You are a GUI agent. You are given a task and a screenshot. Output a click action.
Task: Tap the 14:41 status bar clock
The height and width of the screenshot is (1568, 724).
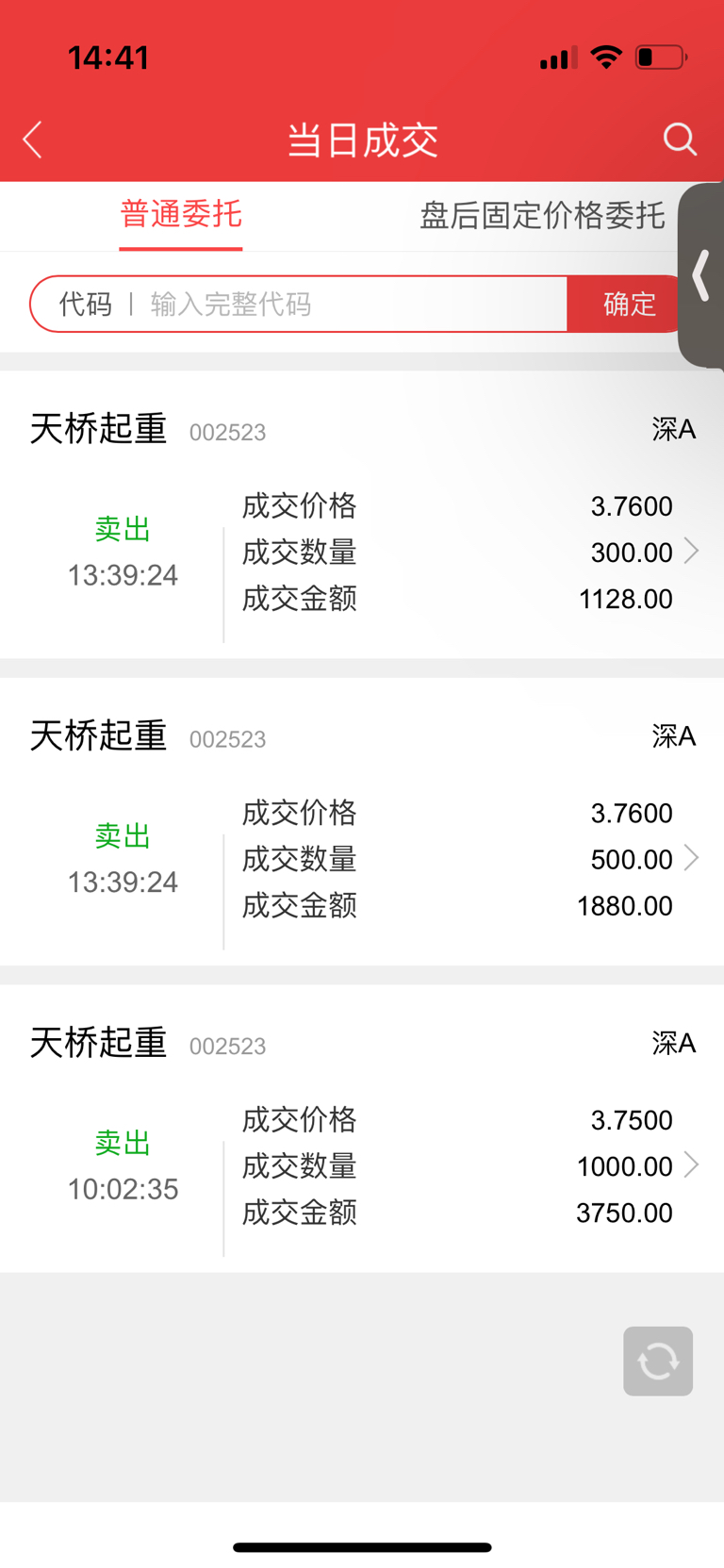108,58
